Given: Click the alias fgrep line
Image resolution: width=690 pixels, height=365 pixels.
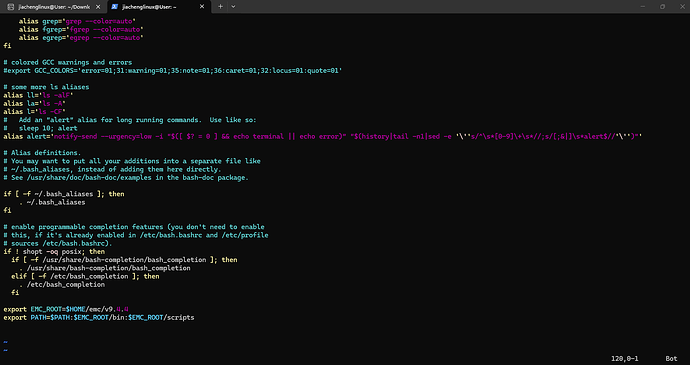Looking at the screenshot, I should click(x=81, y=29).
